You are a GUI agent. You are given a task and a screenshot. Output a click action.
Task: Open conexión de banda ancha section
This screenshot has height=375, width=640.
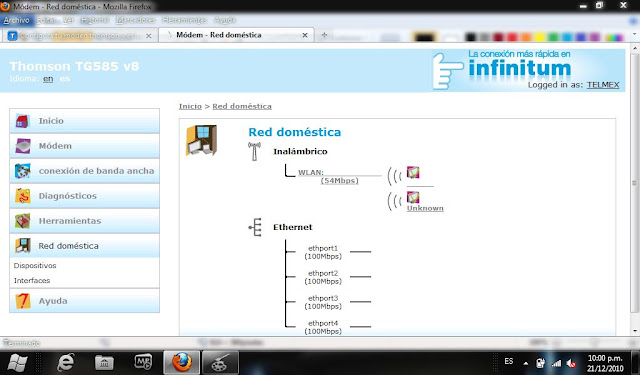click(x=84, y=171)
